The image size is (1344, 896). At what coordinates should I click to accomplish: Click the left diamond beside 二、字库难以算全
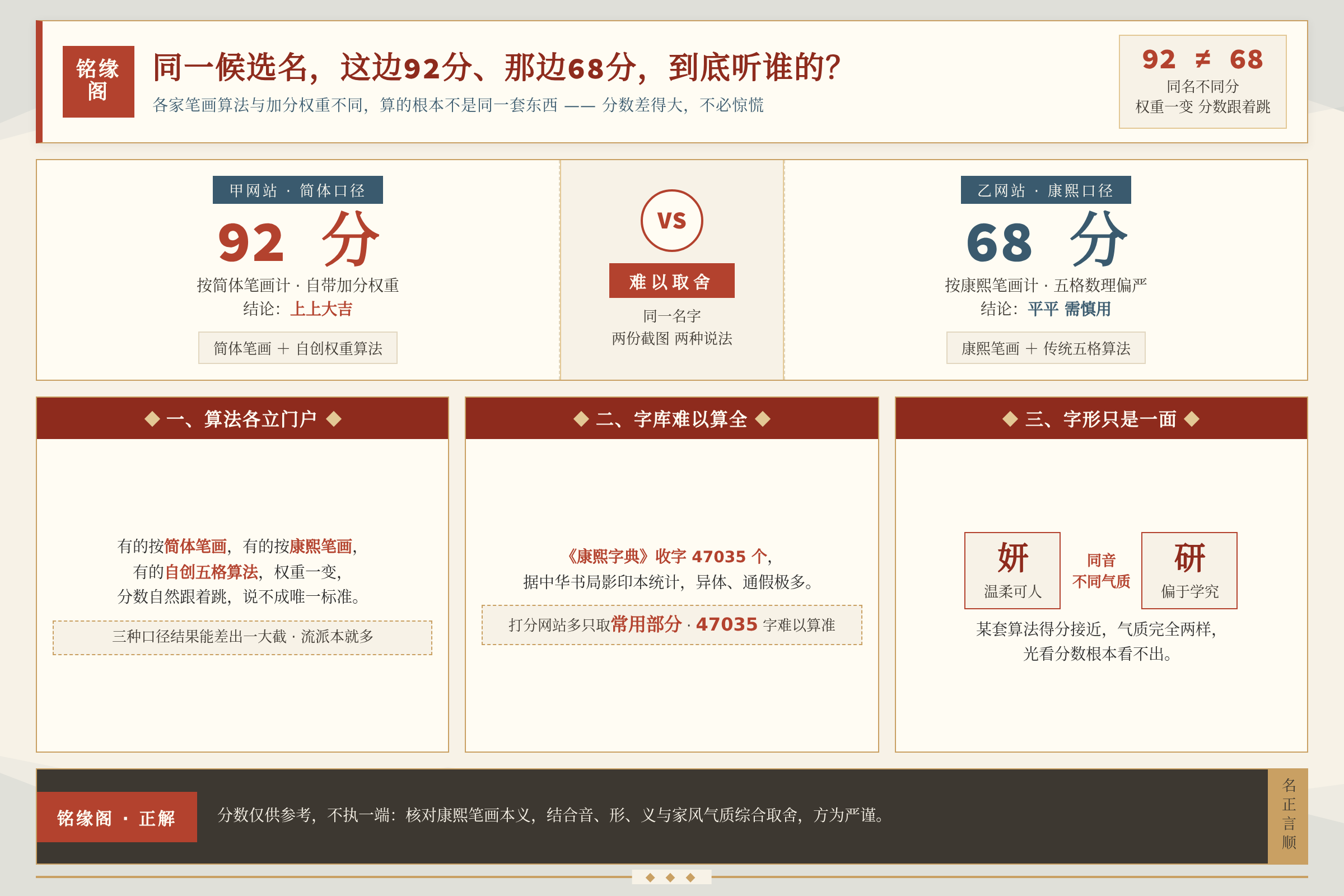click(581, 419)
